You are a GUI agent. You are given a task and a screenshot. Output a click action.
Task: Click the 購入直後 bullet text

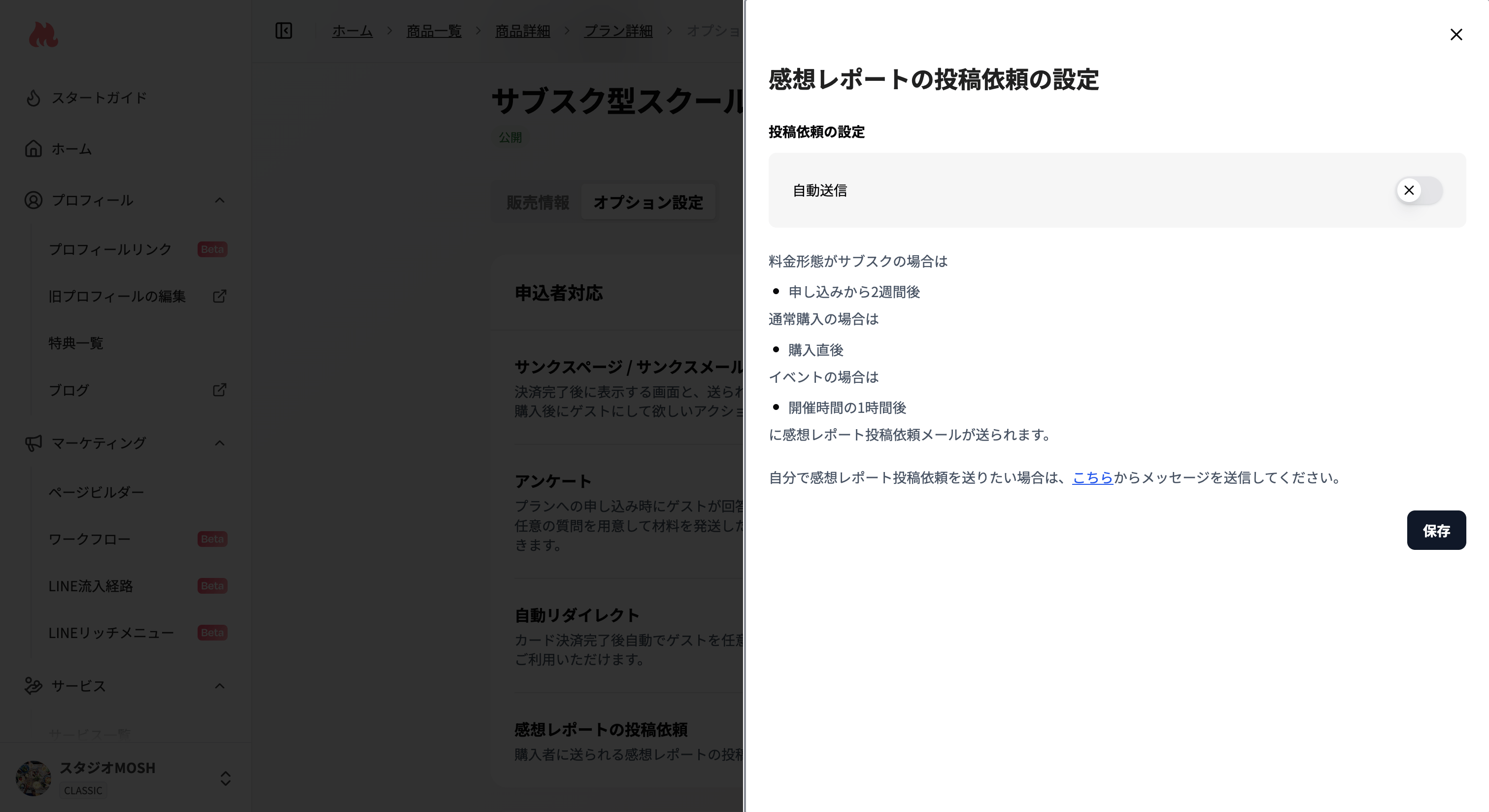click(x=815, y=350)
